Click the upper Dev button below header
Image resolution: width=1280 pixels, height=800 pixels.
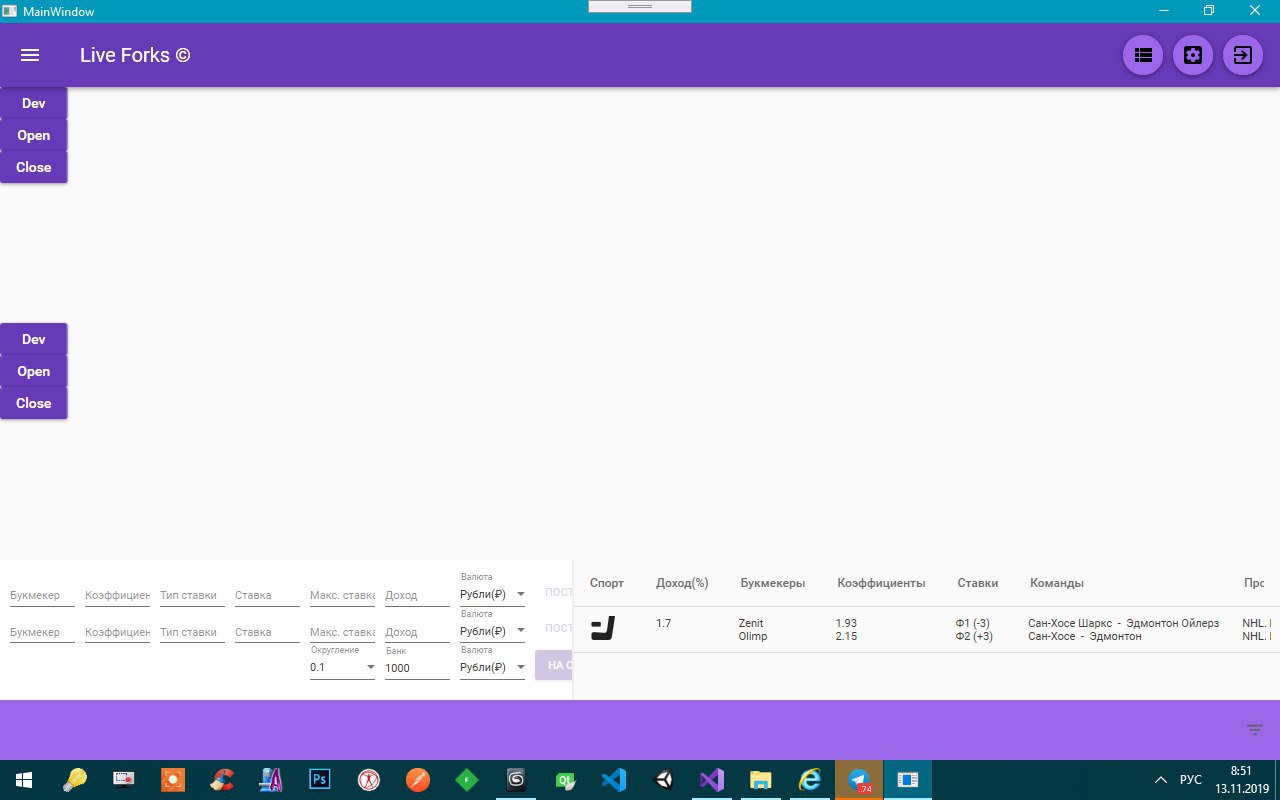tap(34, 103)
